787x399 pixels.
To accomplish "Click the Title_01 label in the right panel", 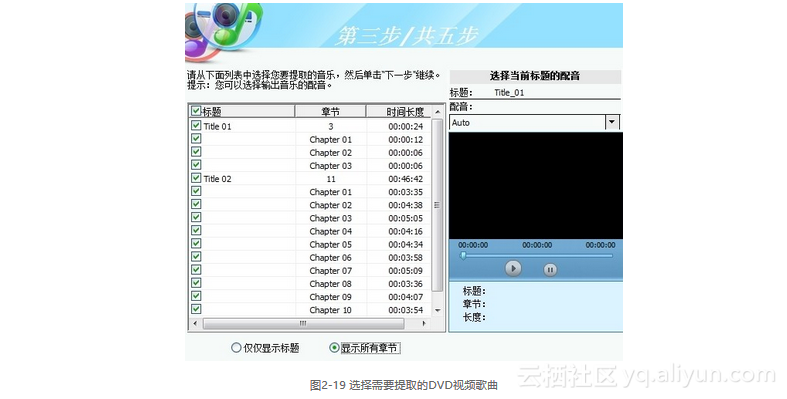I will pos(509,92).
